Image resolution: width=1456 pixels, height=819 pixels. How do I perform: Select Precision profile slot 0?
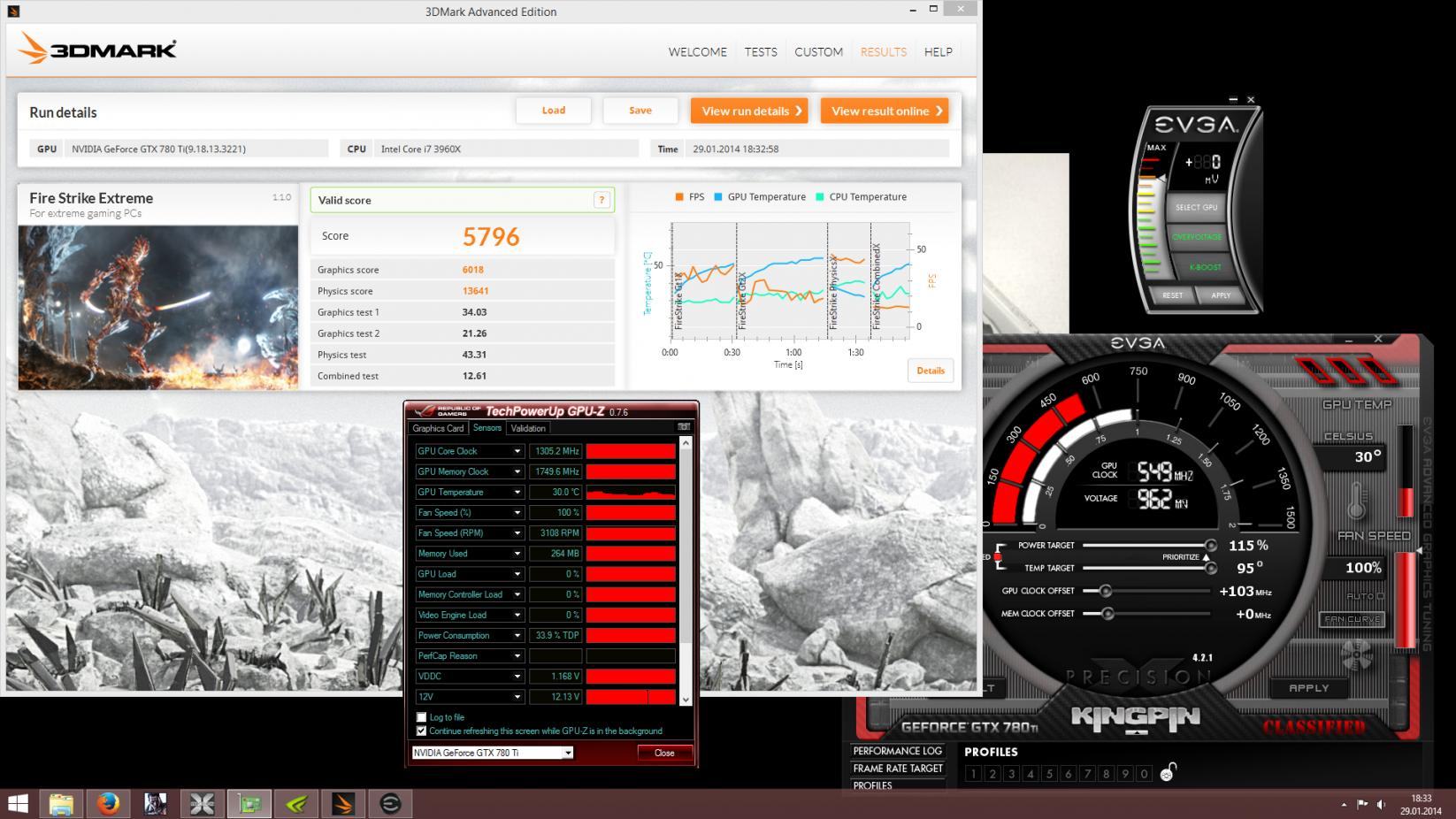[1144, 774]
